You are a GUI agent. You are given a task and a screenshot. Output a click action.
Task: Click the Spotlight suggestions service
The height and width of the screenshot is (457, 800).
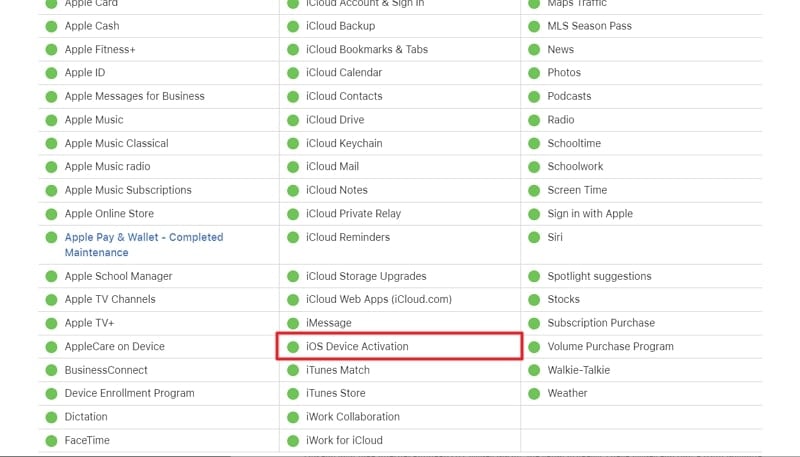[599, 276]
